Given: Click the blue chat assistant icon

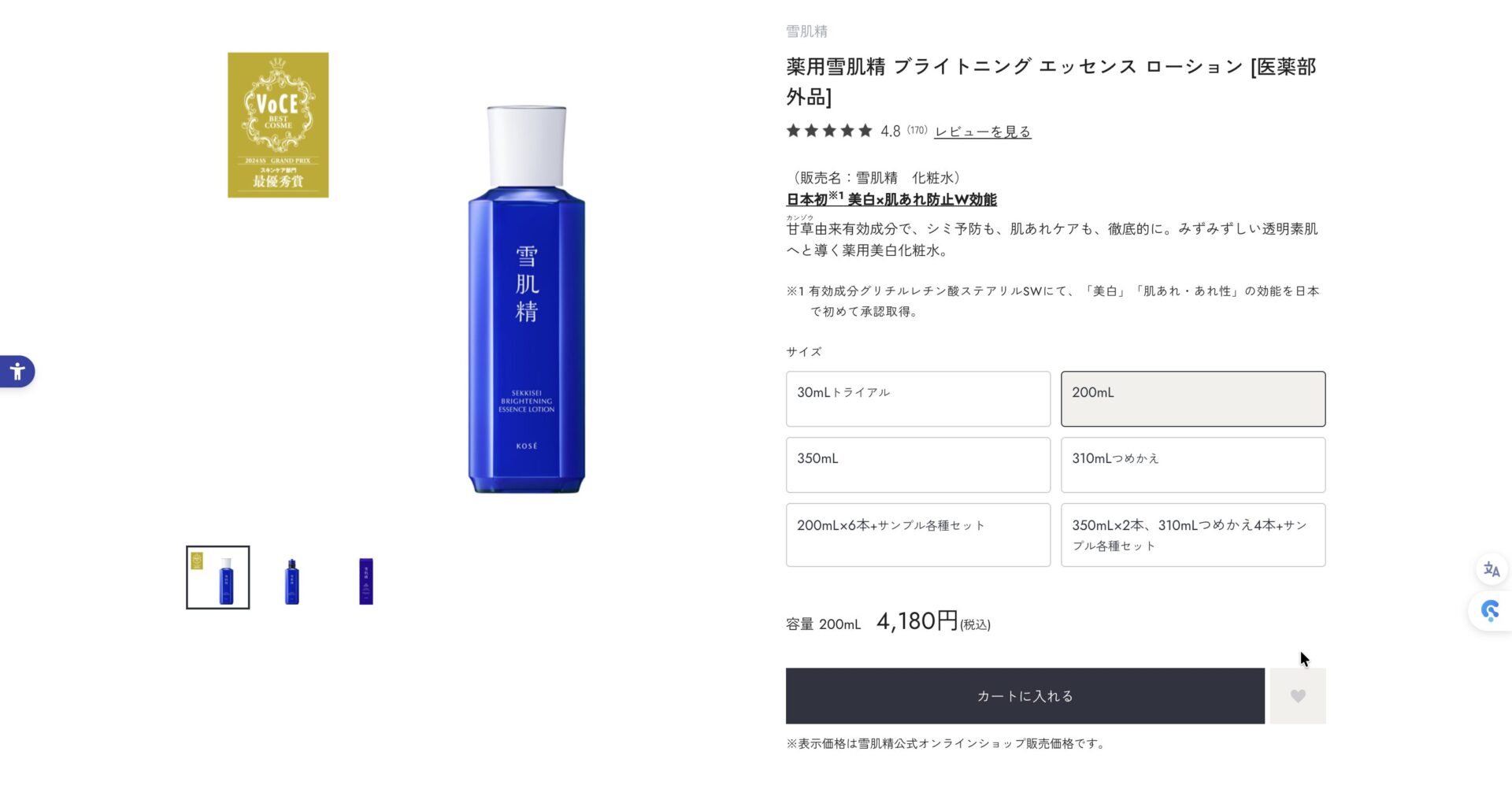Looking at the screenshot, I should (1490, 611).
